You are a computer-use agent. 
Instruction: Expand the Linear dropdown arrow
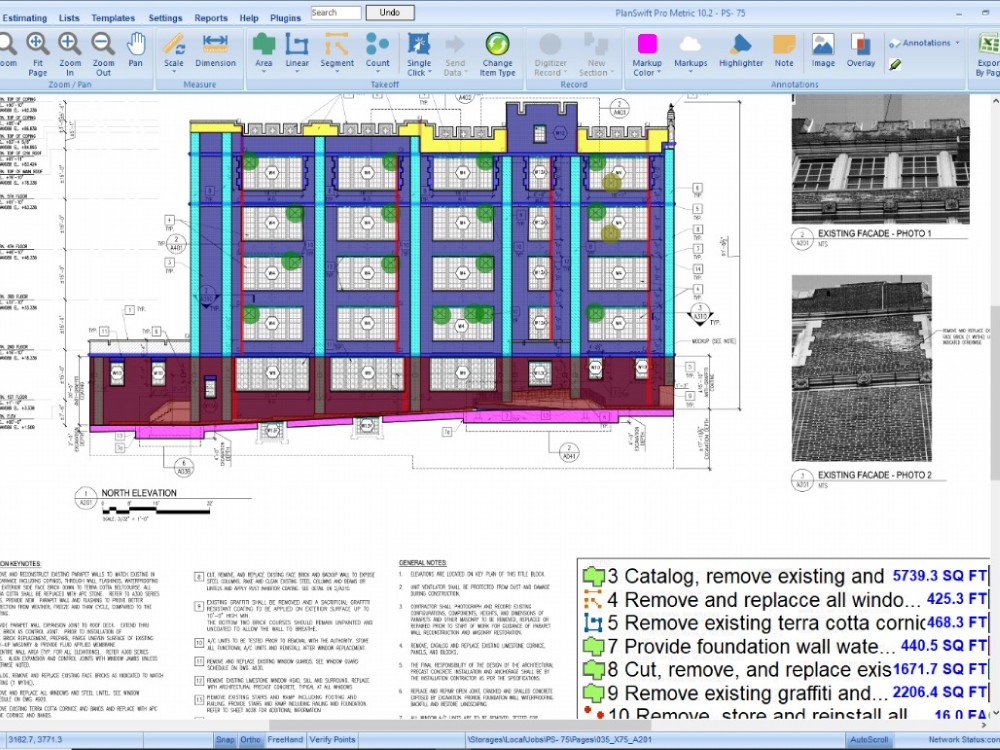[297, 71]
